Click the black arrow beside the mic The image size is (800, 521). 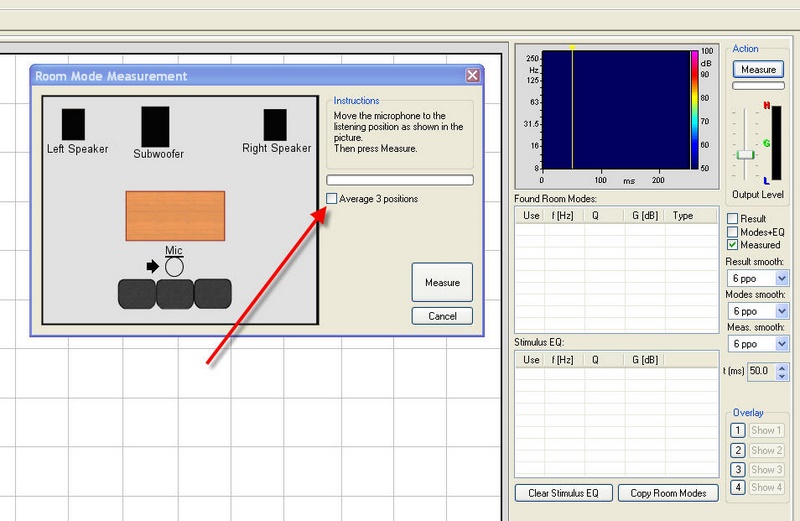pos(153,266)
